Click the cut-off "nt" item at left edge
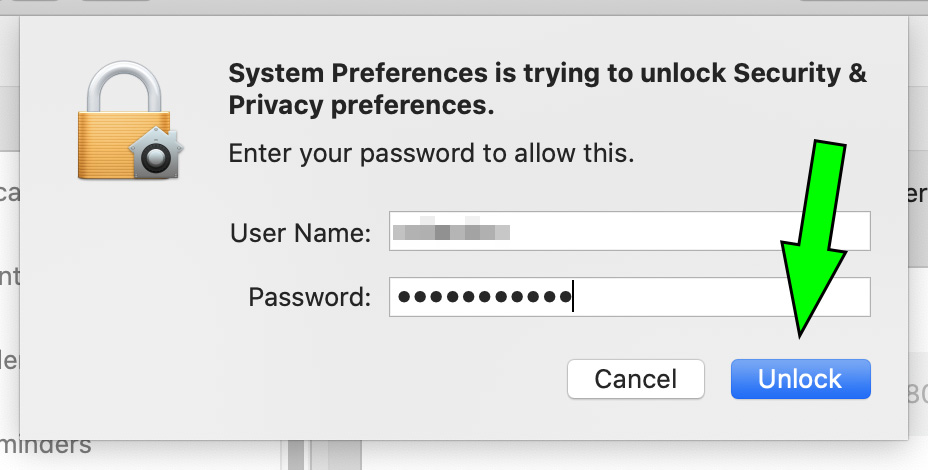The width and height of the screenshot is (928, 470). 9,276
